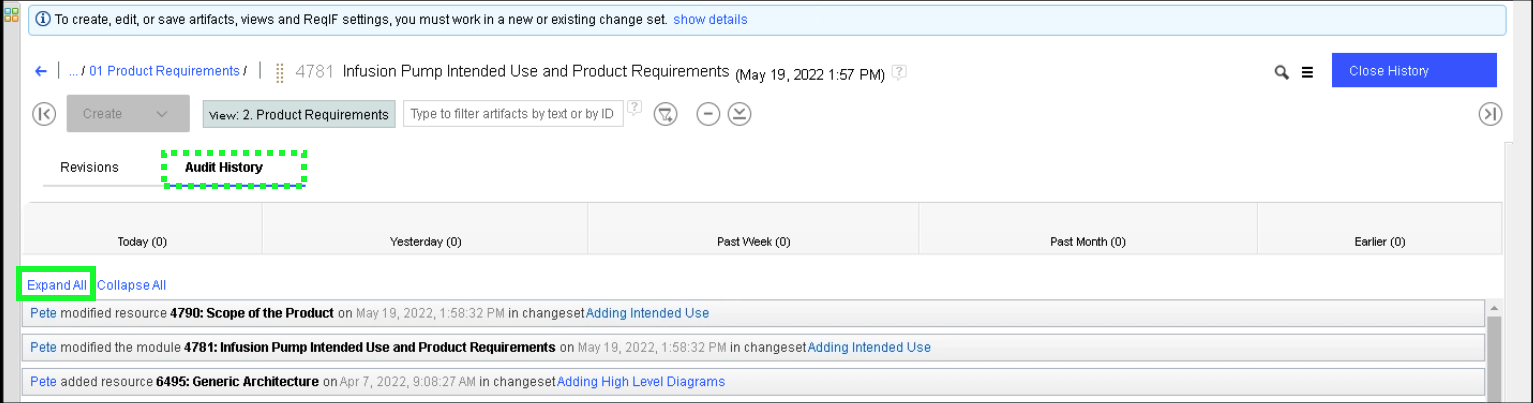Open the View: 2. Product Requirements selector
The image size is (1533, 403).
(299, 114)
